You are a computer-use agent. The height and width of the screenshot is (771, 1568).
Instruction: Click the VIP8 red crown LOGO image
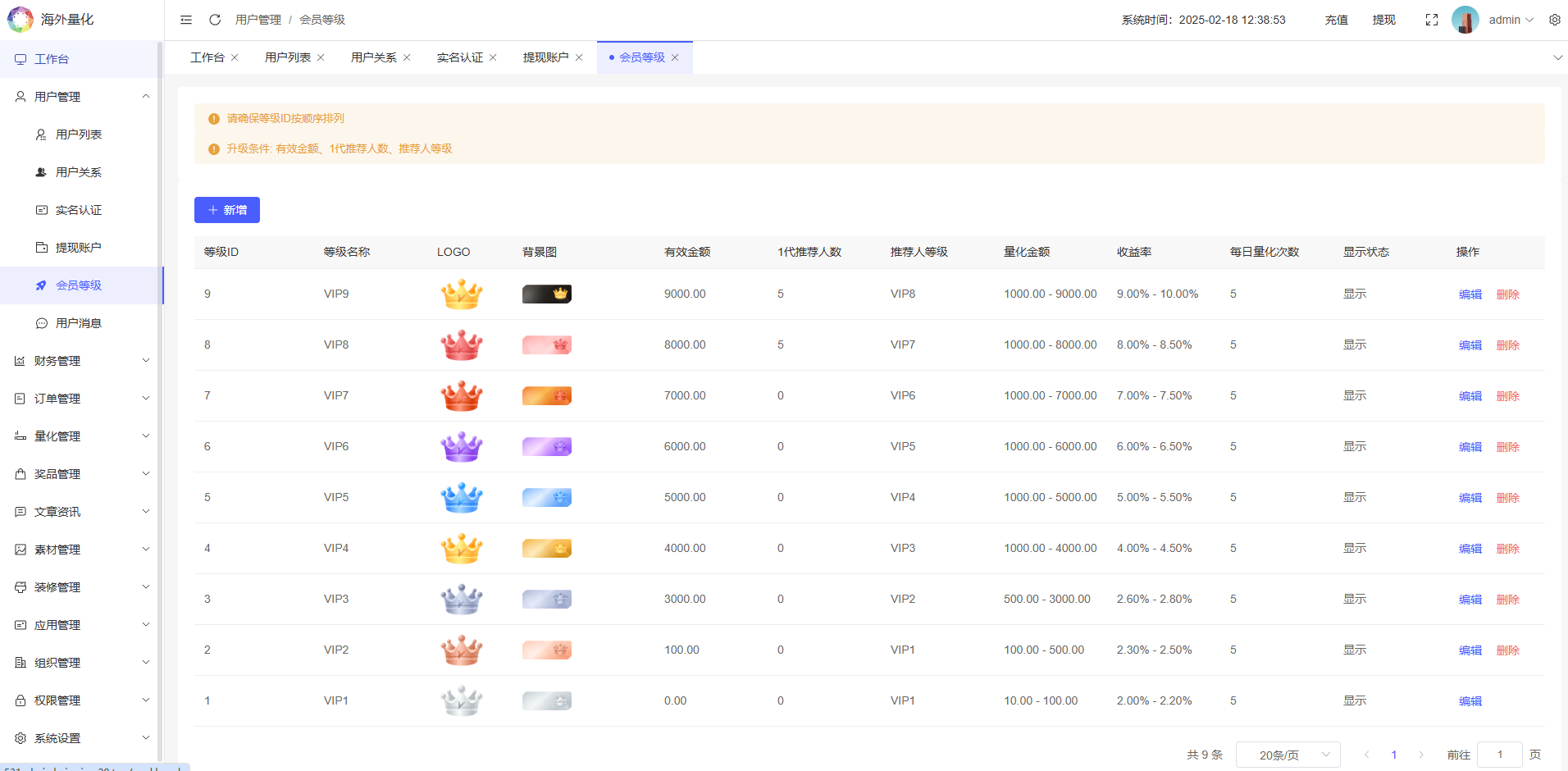pyautogui.click(x=461, y=344)
